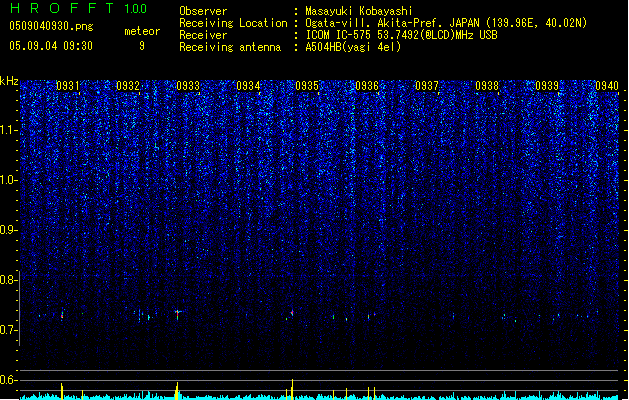Click the 0.6 kHz axis label
This screenshot has width=629, height=400.
[8, 380]
